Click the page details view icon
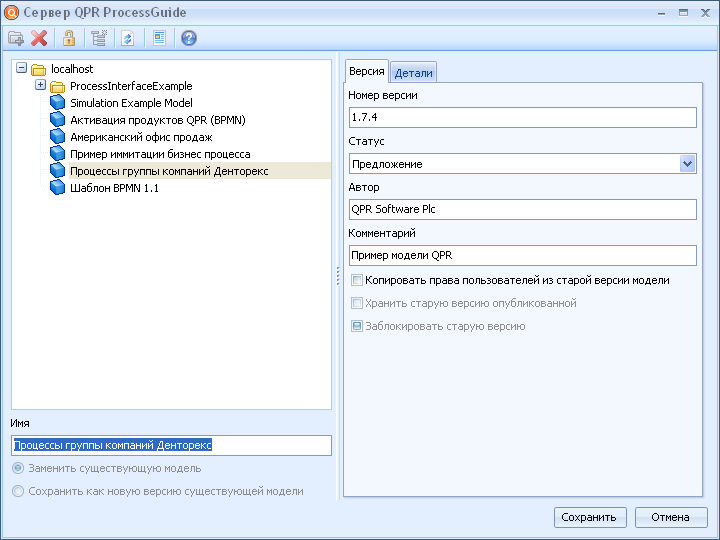This screenshot has width=720, height=540. (x=159, y=38)
